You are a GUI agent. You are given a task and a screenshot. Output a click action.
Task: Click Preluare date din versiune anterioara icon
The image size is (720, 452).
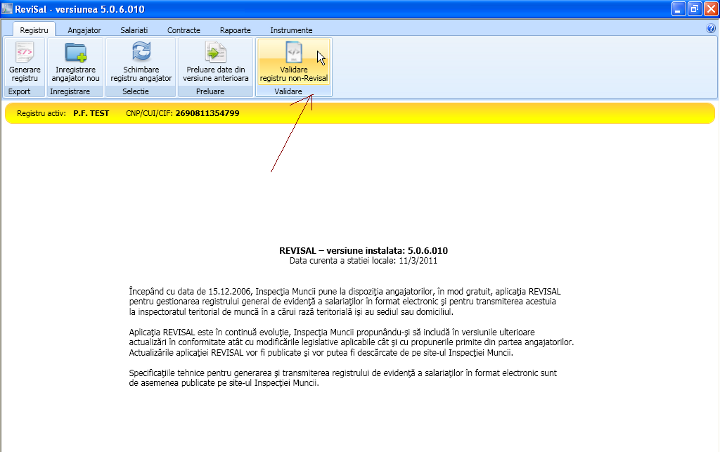tap(215, 52)
